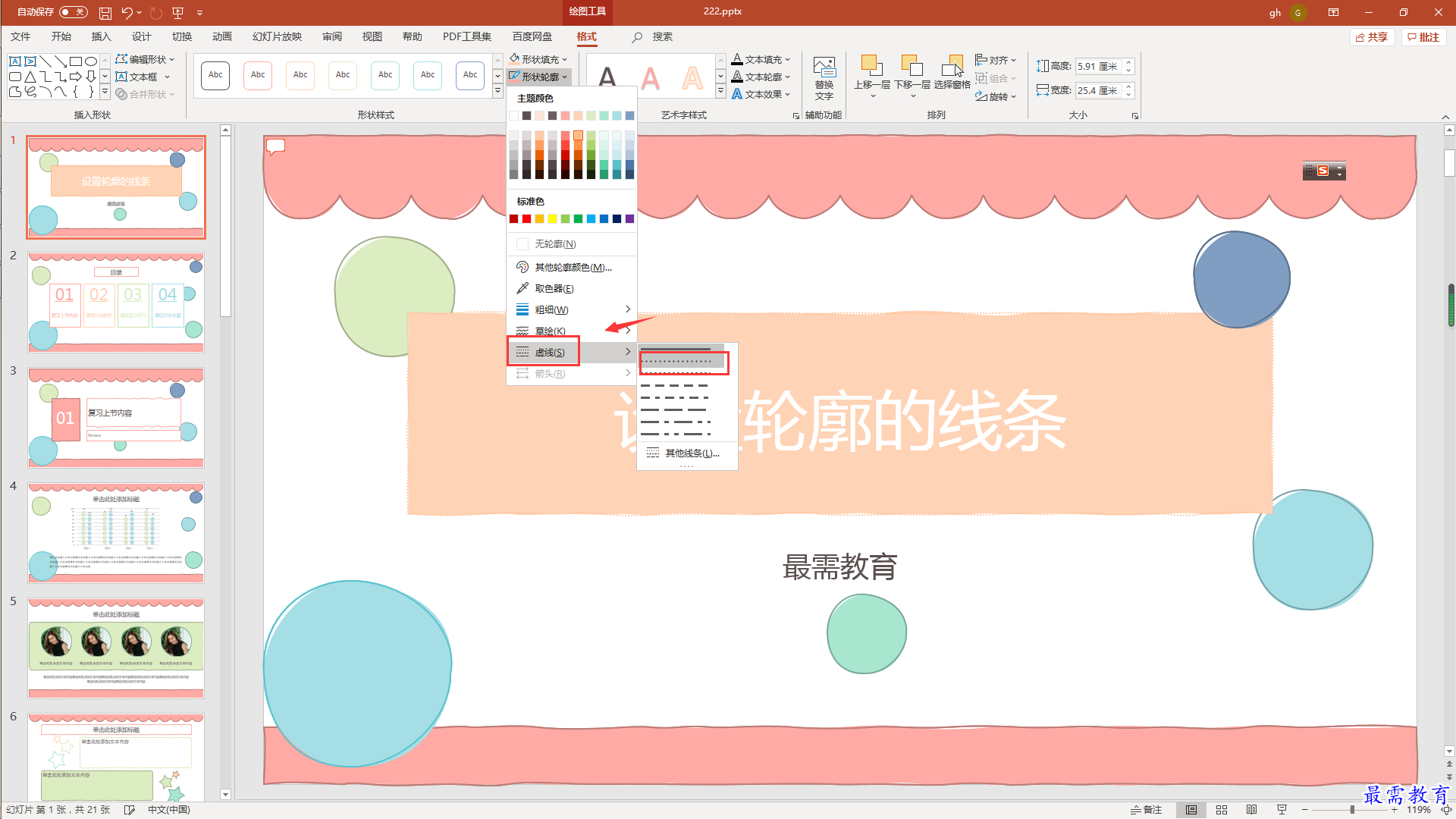Switch to Slide Sorter view icon
Viewport: 1456px width, 819px height.
click(x=1222, y=810)
